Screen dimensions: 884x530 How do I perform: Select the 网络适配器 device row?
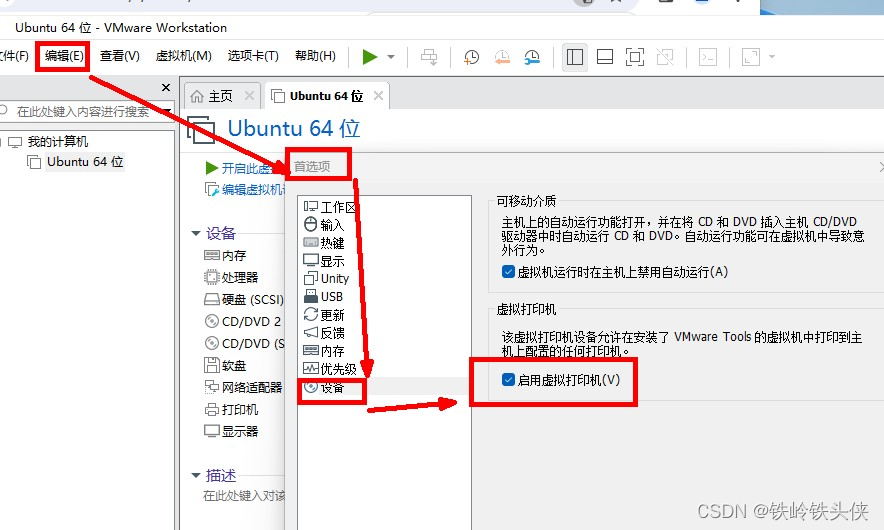tap(243, 387)
